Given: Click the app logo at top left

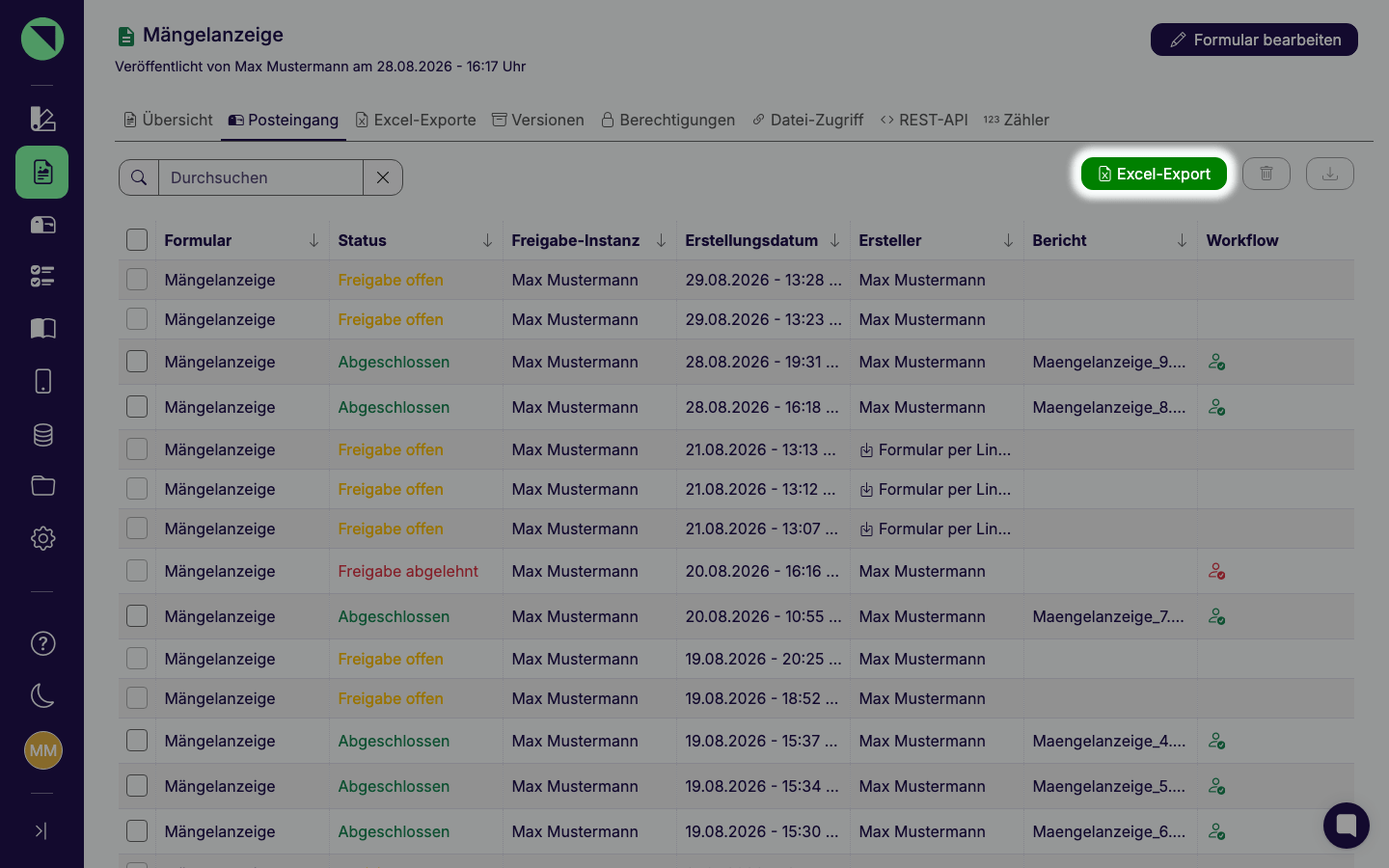Looking at the screenshot, I should pyautogui.click(x=42, y=40).
